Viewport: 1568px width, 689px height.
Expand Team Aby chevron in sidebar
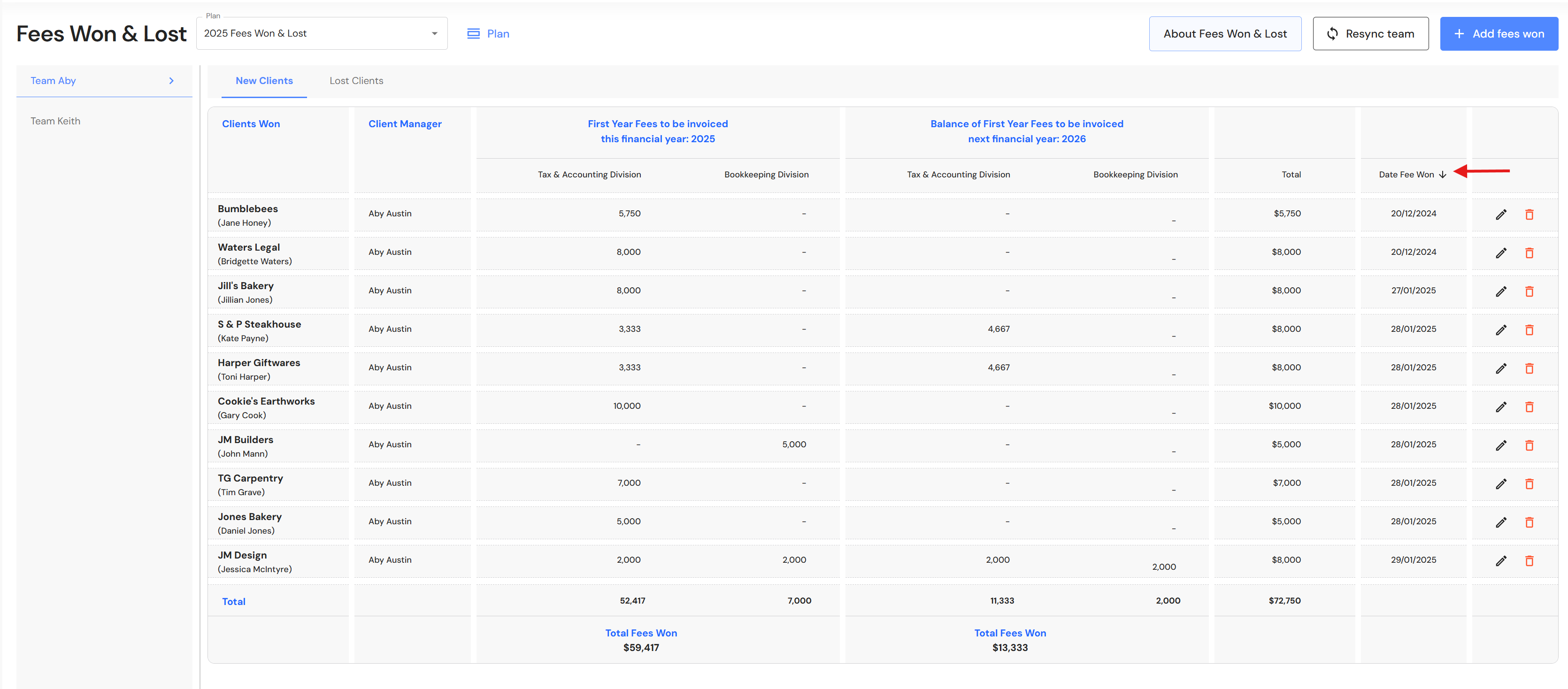[x=171, y=80]
